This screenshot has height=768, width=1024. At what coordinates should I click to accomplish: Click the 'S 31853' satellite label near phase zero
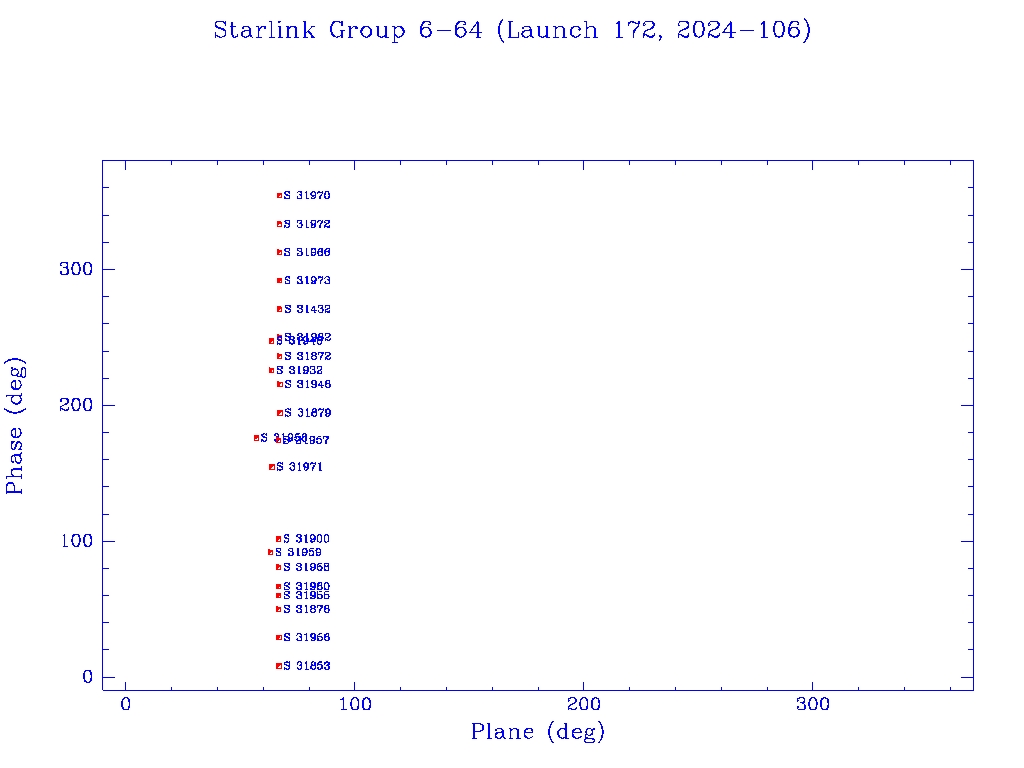click(x=307, y=666)
